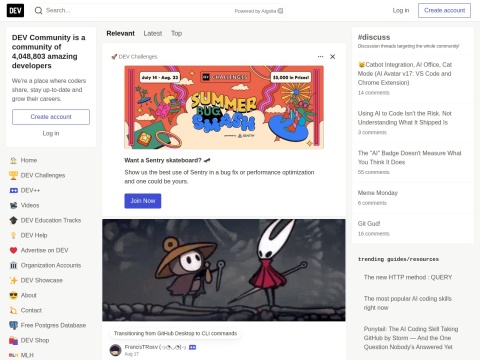The image size is (480, 360).
Task: Open Organization Accounts sidebar item
Action: tap(51, 265)
